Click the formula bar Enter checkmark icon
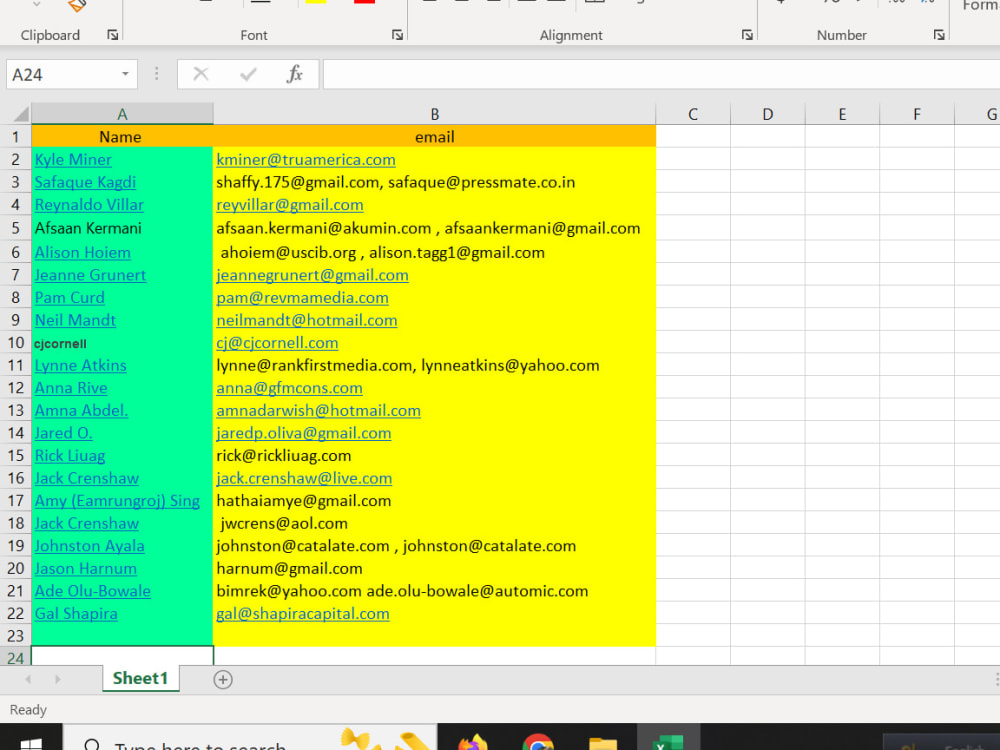Image resolution: width=1000 pixels, height=750 pixels. point(248,75)
